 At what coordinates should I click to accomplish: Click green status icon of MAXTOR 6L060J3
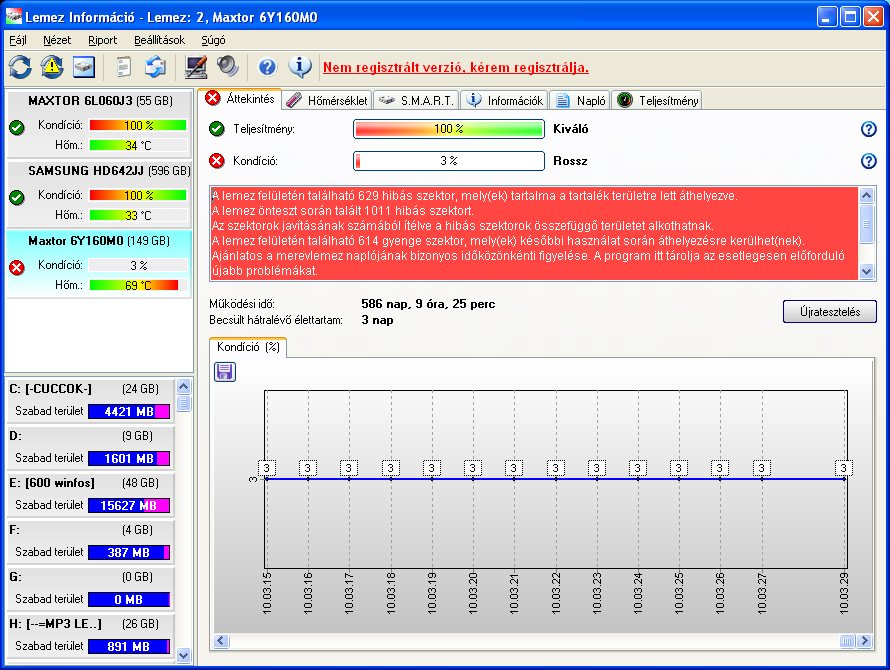17,127
